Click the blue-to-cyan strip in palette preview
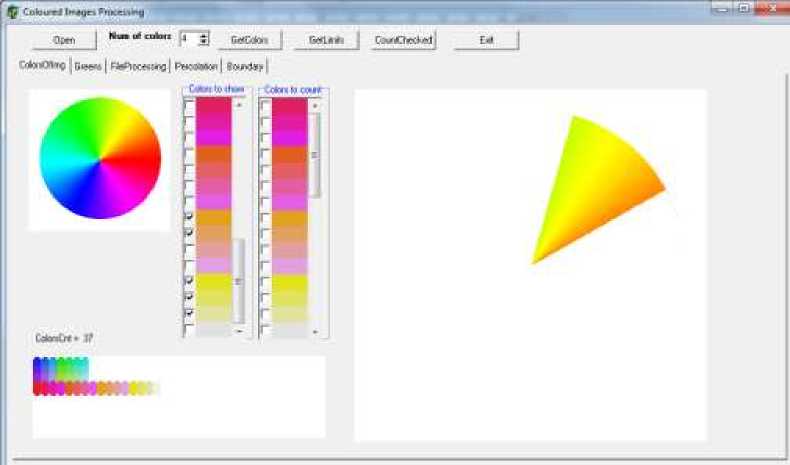Image resolution: width=790 pixels, height=465 pixels. click(x=61, y=369)
